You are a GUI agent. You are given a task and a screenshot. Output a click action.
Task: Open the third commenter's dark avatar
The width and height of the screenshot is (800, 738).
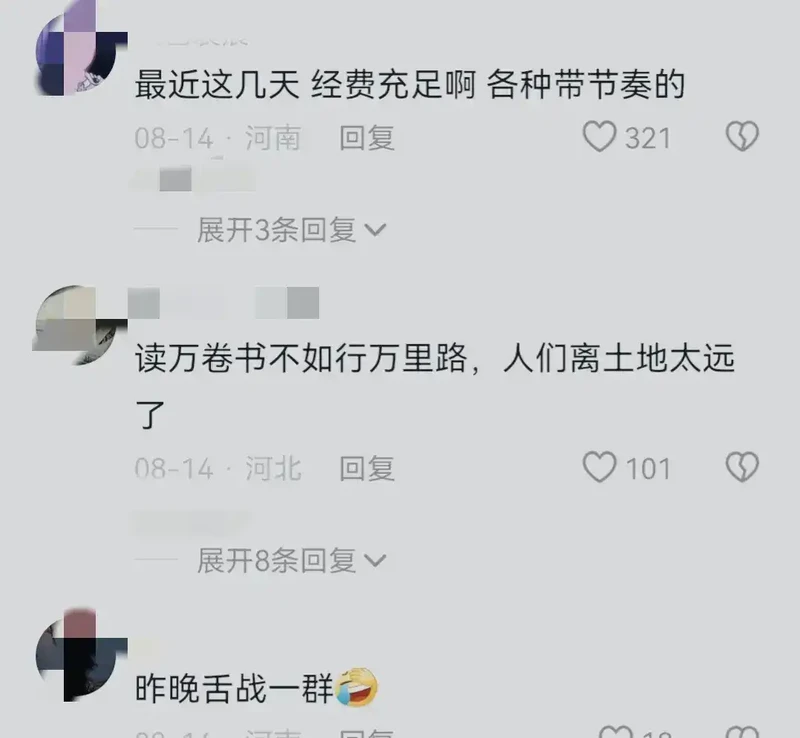[x=81, y=655]
